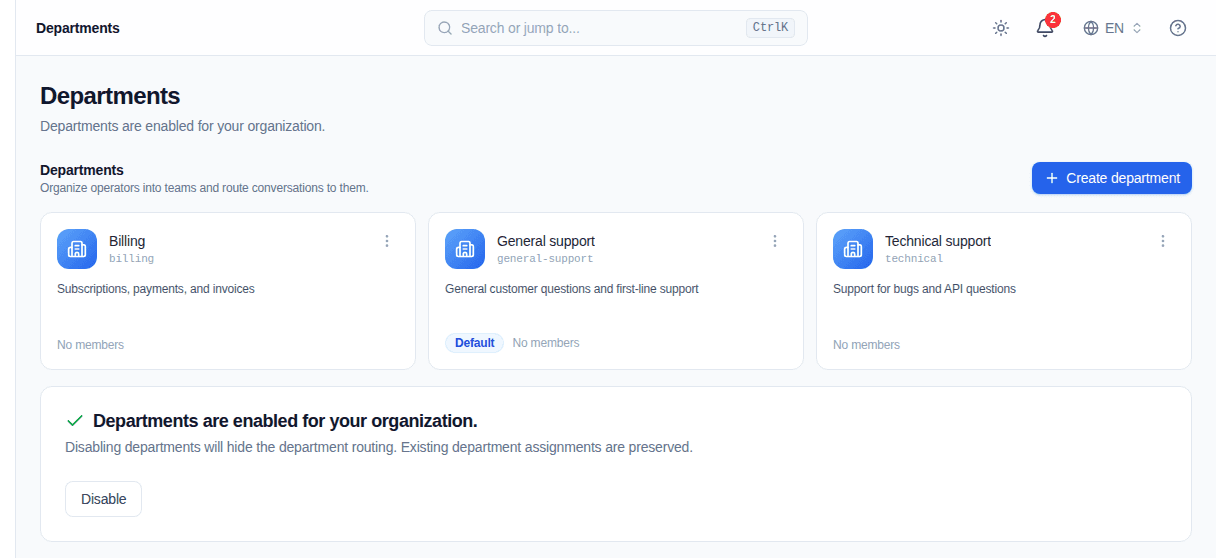Click the green enabled checkmark icon
Screen dimensions: 1216x558
pyautogui.click(x=74, y=421)
